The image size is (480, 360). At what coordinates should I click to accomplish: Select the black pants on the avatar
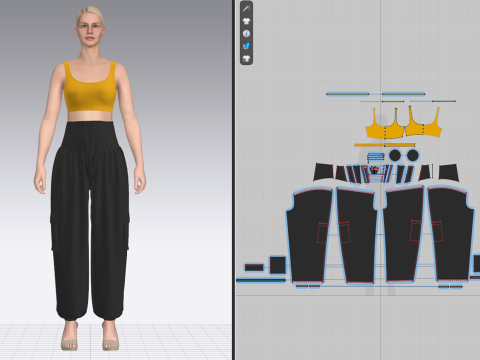89,220
